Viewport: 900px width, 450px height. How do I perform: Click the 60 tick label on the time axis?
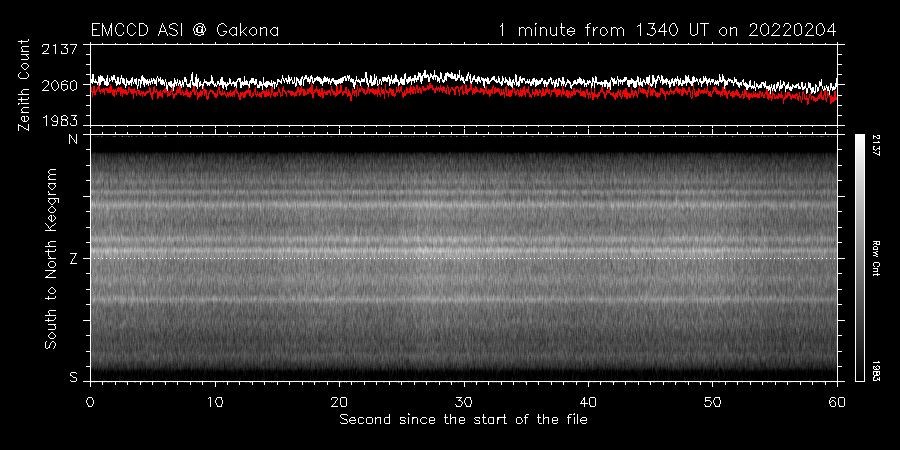[837, 401]
